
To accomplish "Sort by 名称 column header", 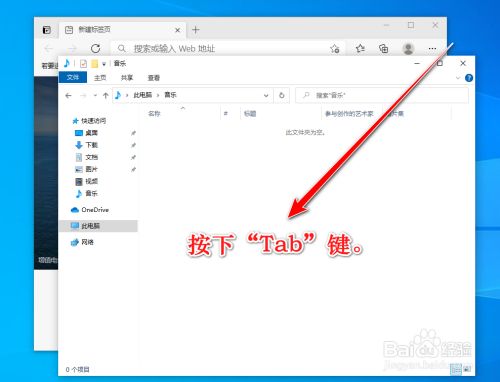I will pos(154,114).
